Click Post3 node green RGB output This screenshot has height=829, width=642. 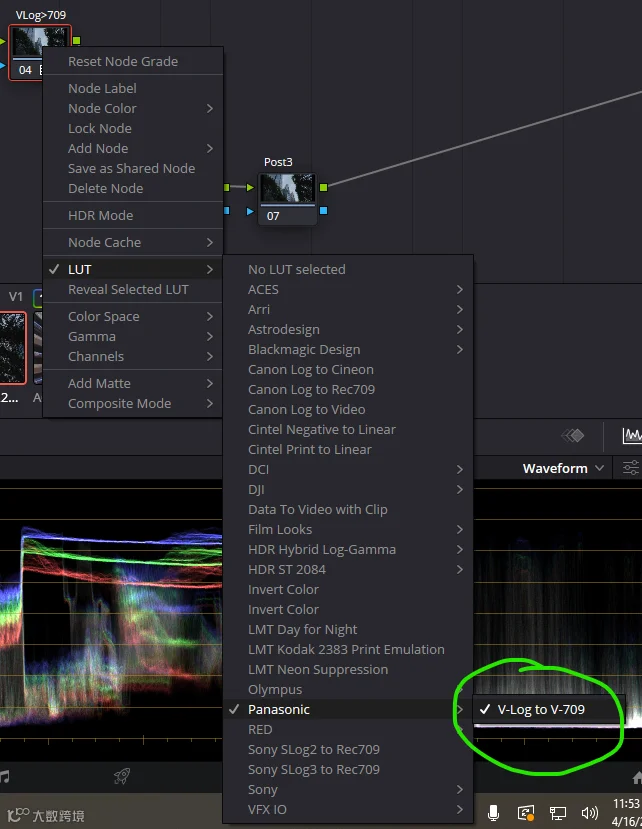point(324,187)
